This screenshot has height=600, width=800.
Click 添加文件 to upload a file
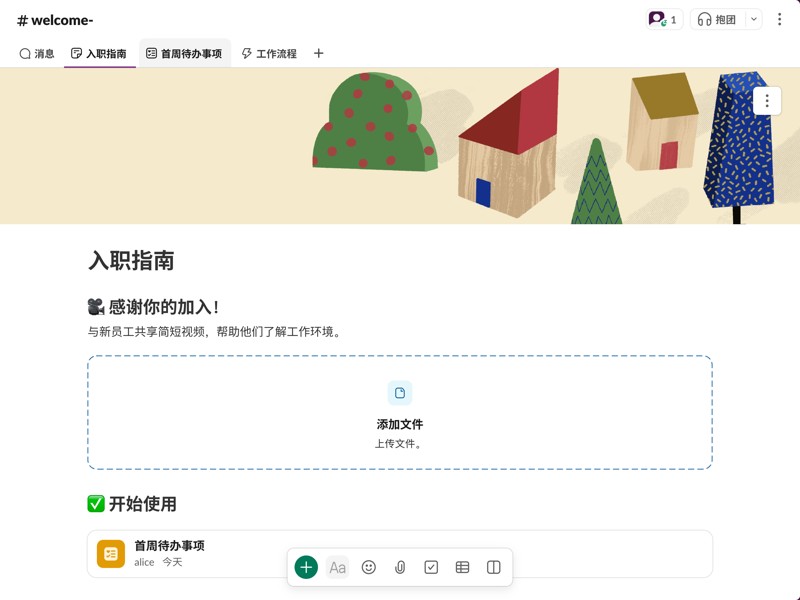click(x=400, y=423)
